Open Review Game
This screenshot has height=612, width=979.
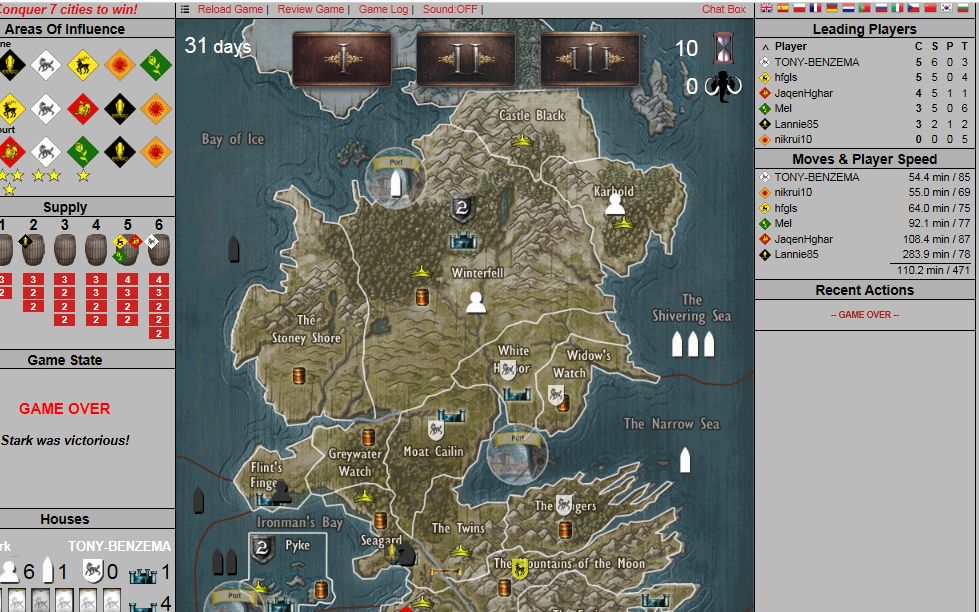point(311,9)
